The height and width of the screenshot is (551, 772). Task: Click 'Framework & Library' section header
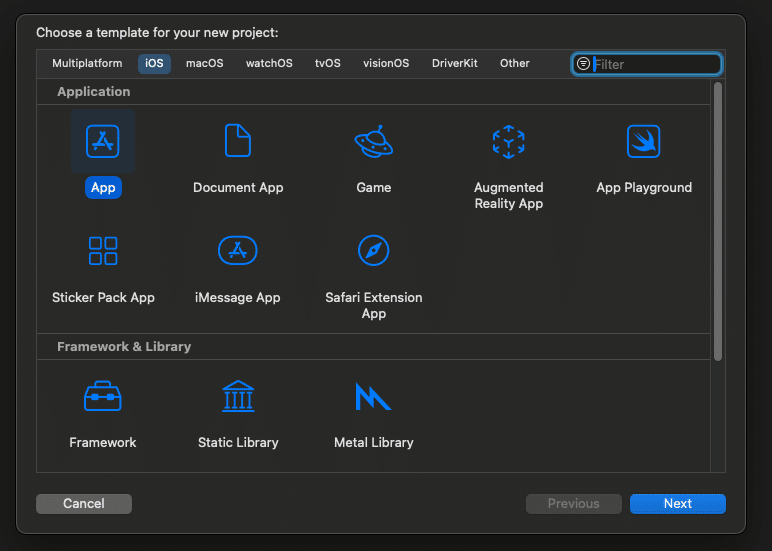pos(124,347)
